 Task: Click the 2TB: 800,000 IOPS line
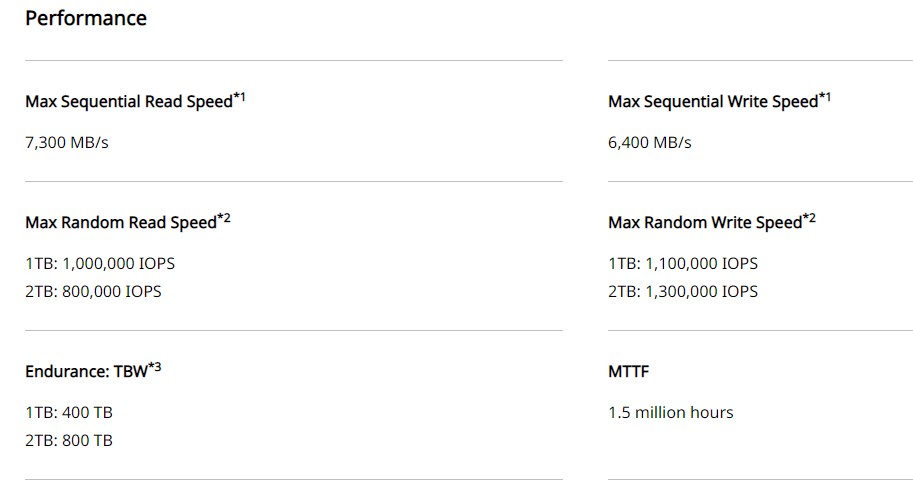(93, 292)
